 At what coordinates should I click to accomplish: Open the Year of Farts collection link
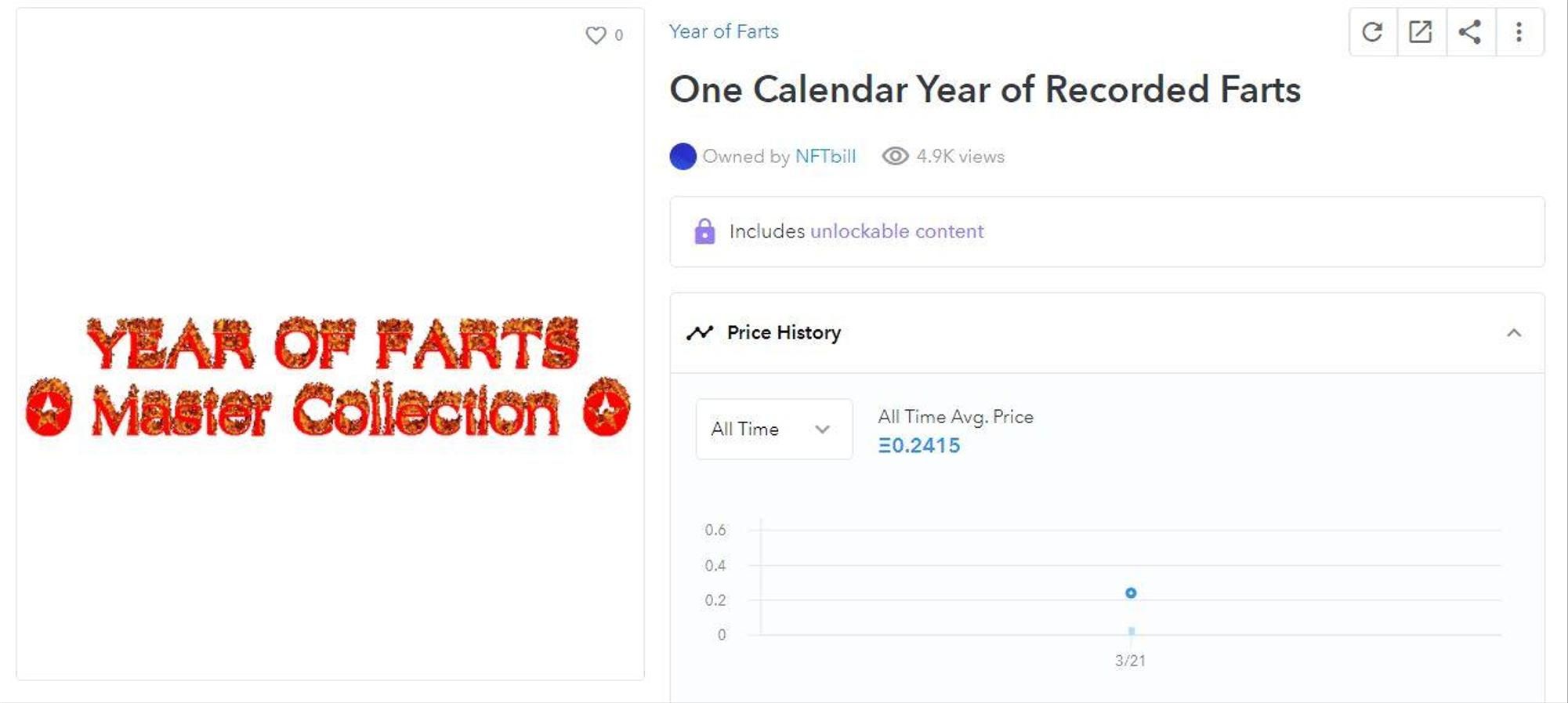[x=723, y=31]
